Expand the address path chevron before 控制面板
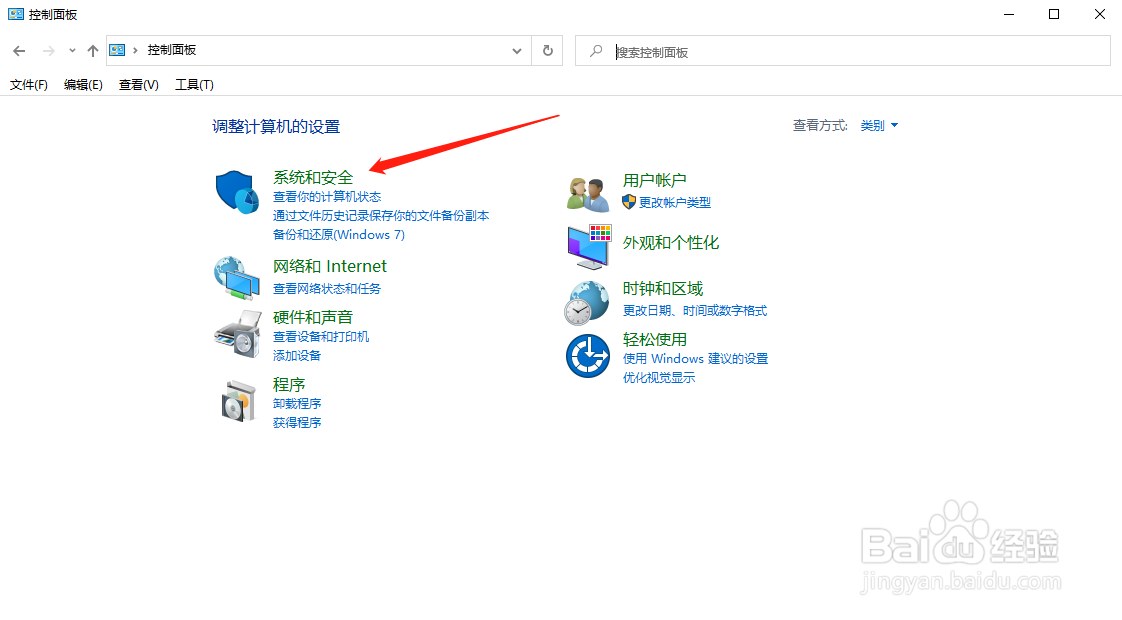 click(x=135, y=50)
